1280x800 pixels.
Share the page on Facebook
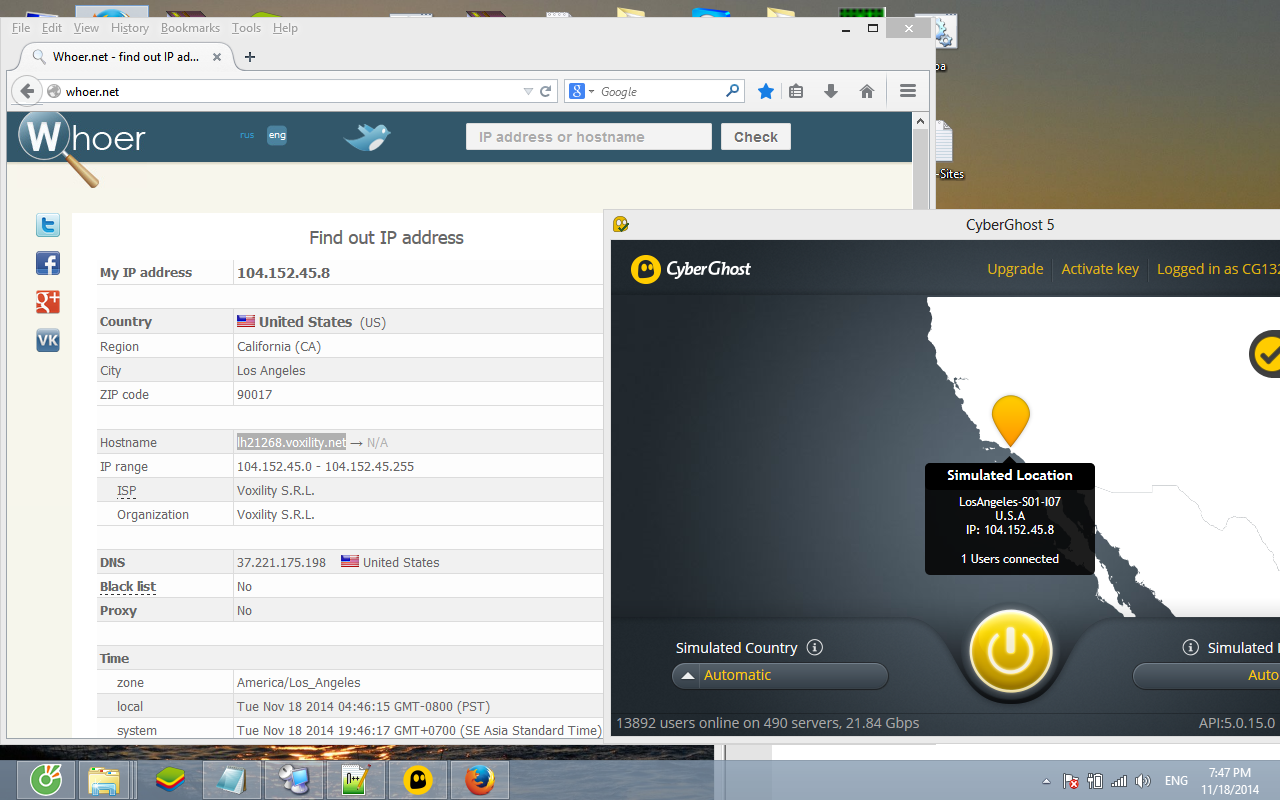(48, 263)
